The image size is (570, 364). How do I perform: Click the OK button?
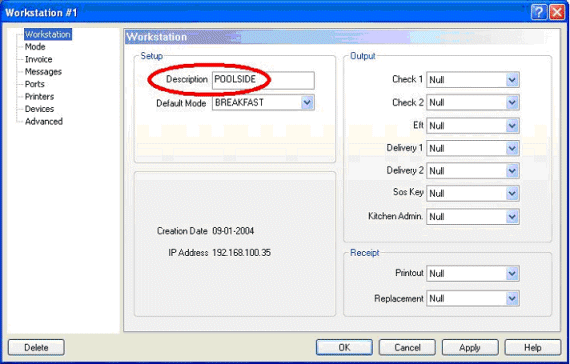coord(344,347)
